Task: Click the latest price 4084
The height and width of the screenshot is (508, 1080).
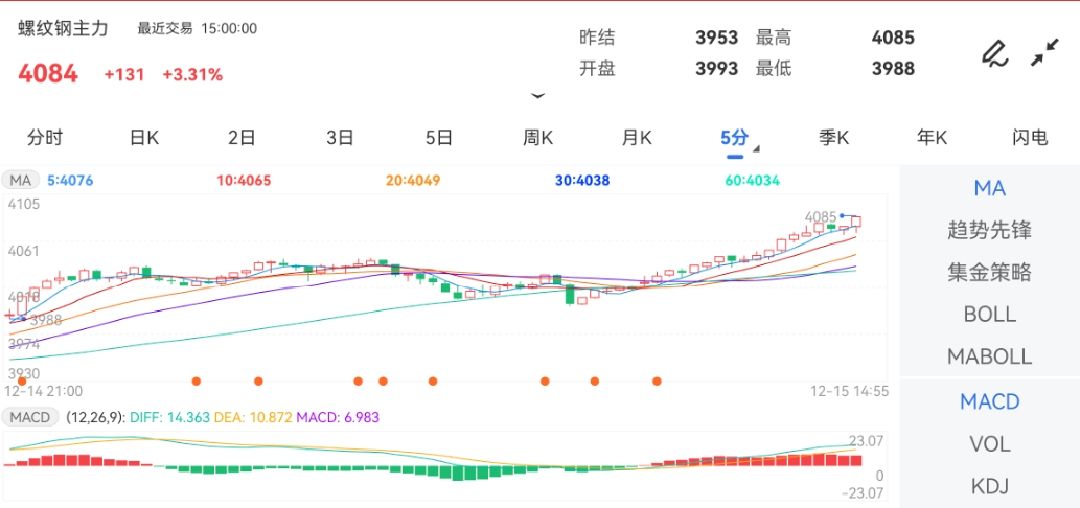Action: point(48,74)
